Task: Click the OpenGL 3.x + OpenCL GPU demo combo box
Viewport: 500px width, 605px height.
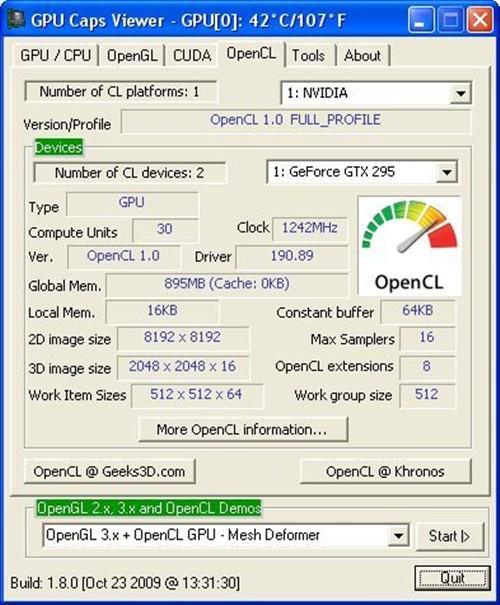Action: (226, 536)
